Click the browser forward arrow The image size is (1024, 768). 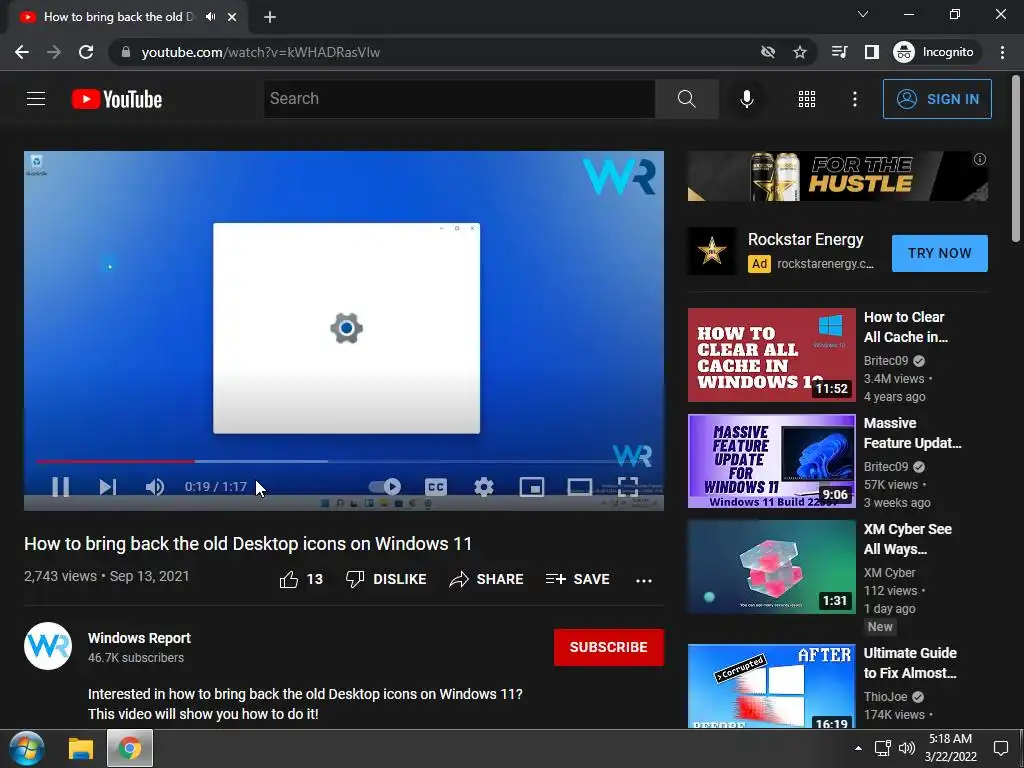(x=54, y=52)
